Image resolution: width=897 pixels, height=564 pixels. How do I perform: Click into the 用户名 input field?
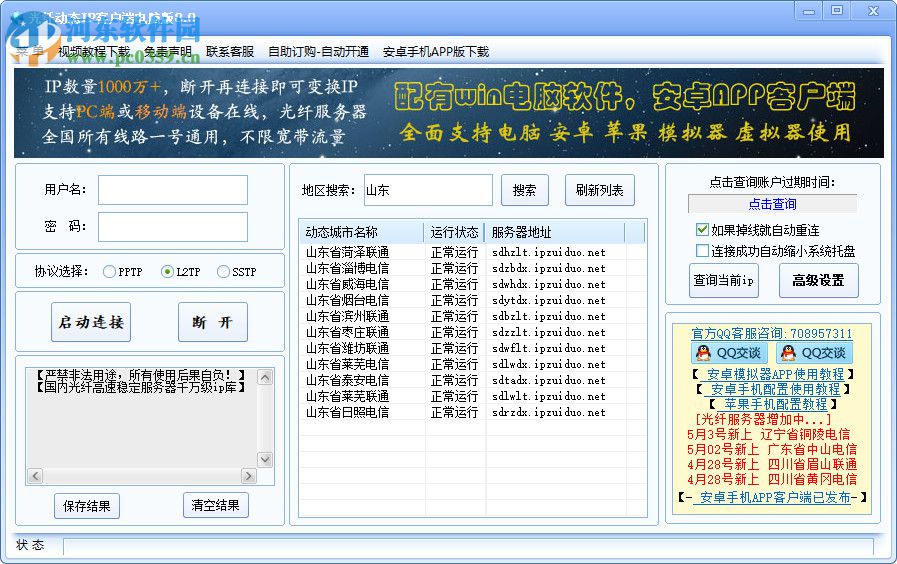tap(173, 190)
